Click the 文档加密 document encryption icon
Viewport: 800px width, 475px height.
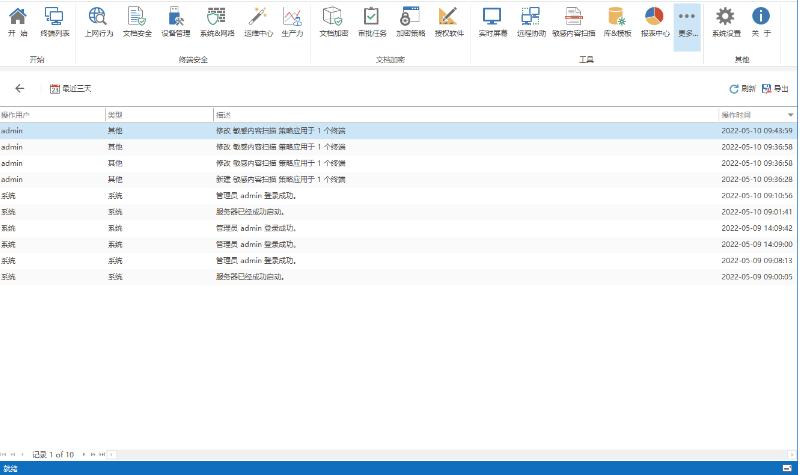coord(333,22)
